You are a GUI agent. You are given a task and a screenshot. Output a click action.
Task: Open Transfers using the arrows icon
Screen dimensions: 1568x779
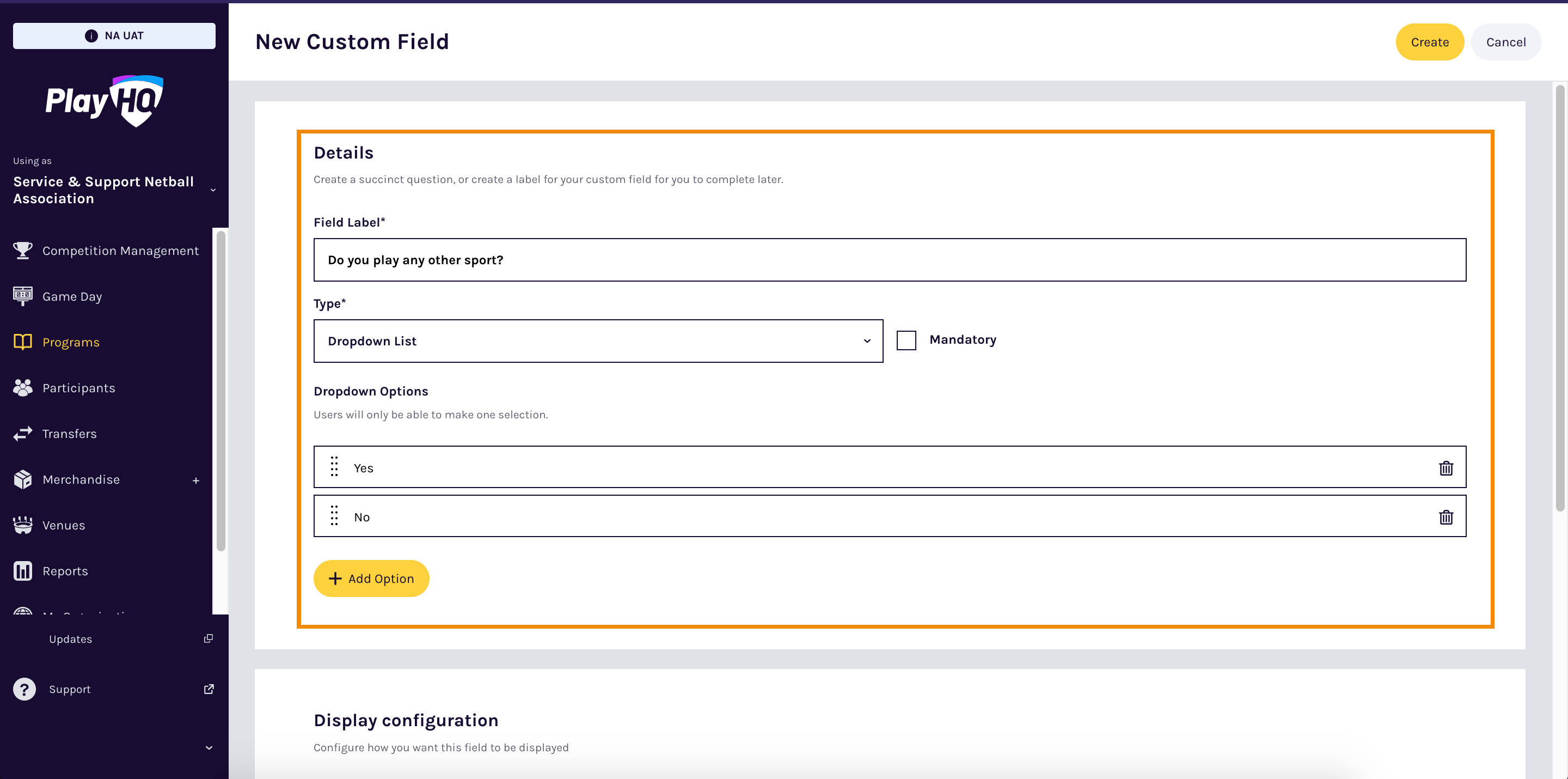22,433
